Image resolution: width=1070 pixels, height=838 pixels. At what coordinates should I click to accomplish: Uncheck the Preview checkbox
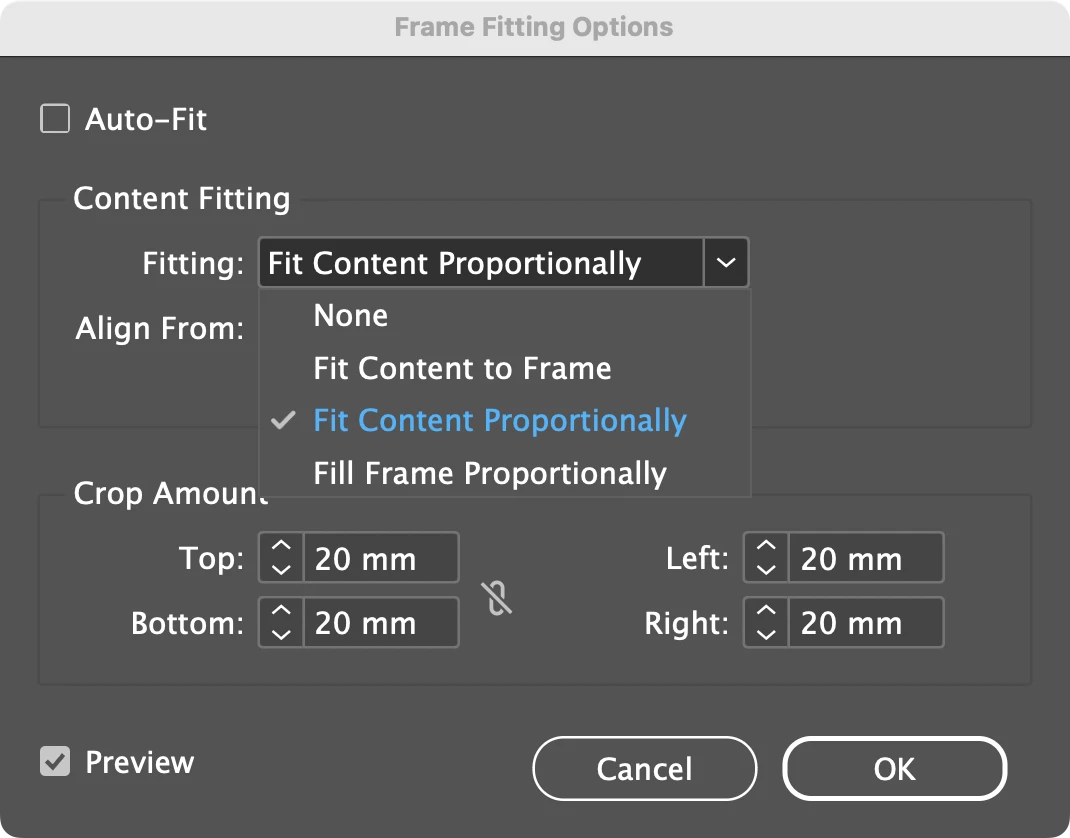point(55,762)
